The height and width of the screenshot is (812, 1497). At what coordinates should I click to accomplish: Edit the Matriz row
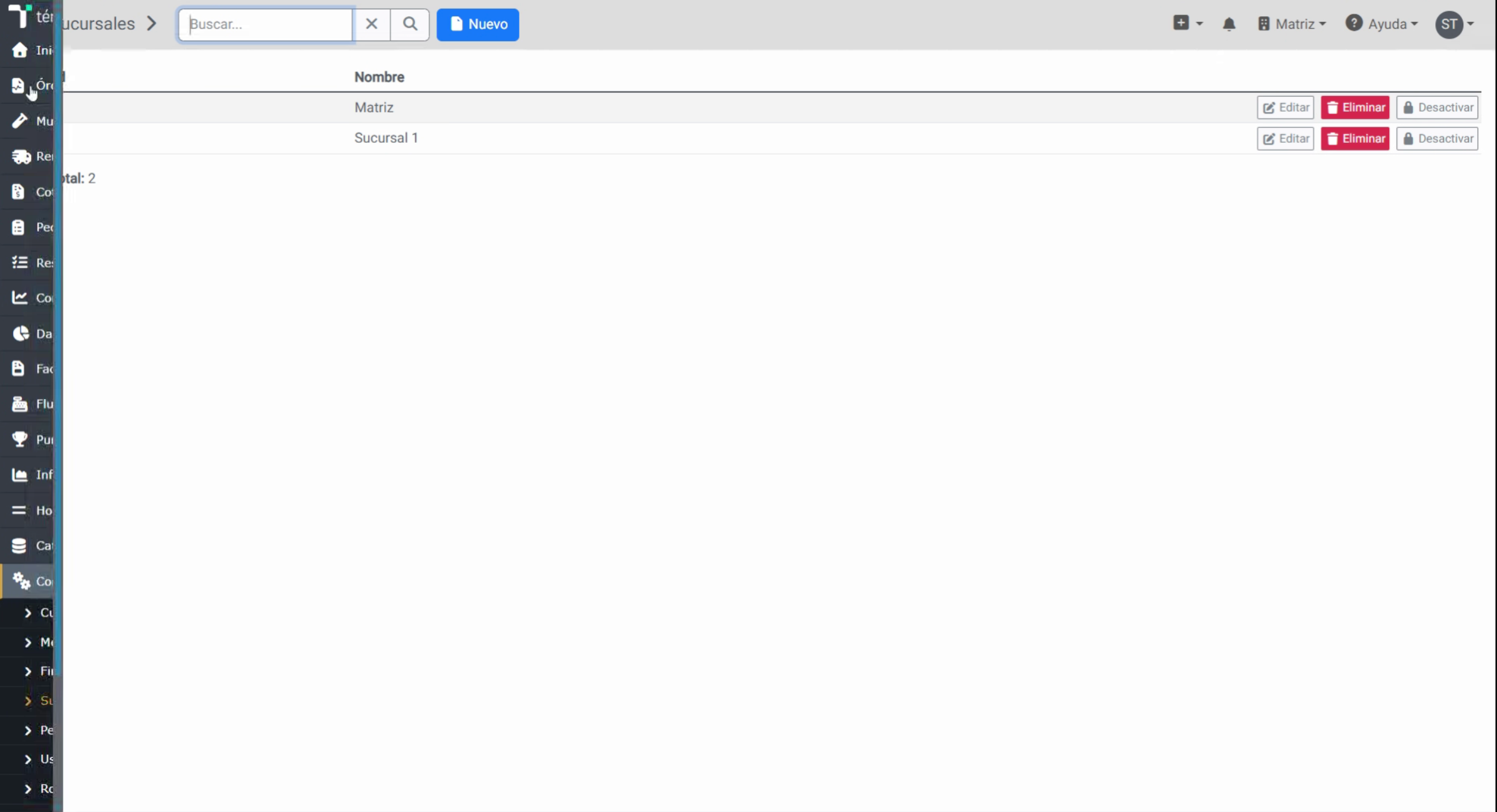[1285, 107]
